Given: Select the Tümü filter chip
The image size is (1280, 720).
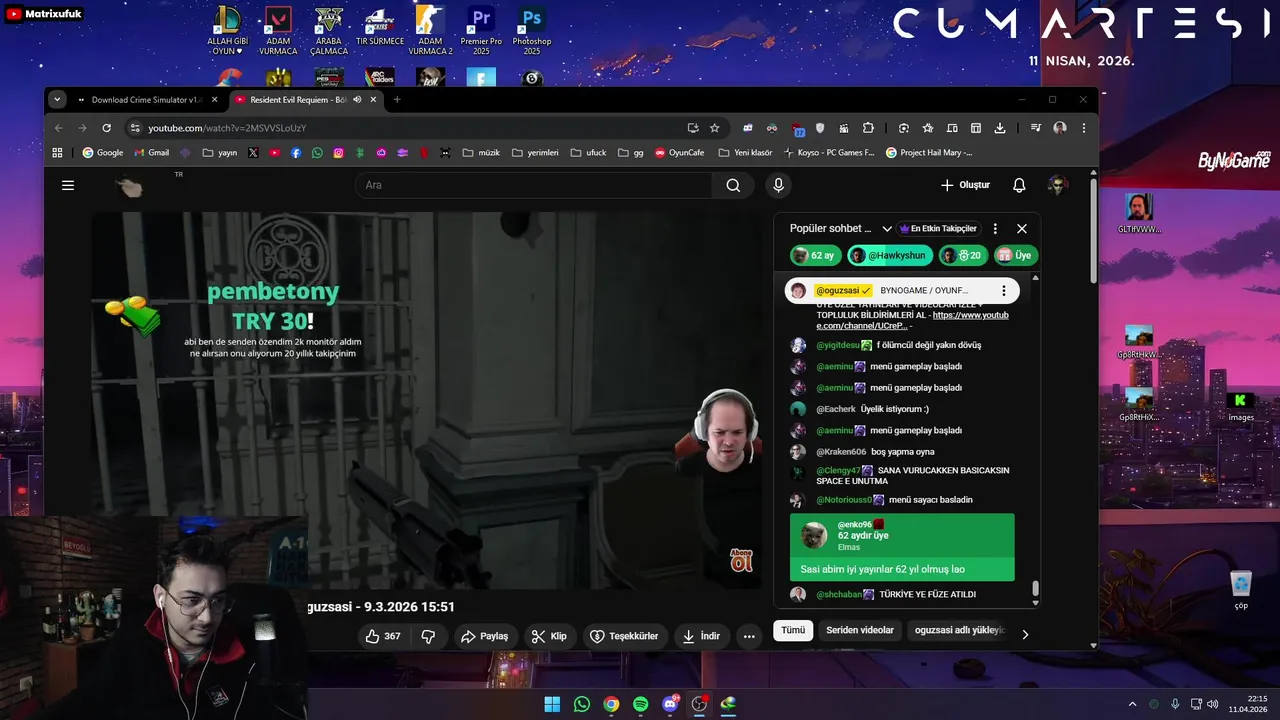Looking at the screenshot, I should [793, 631].
